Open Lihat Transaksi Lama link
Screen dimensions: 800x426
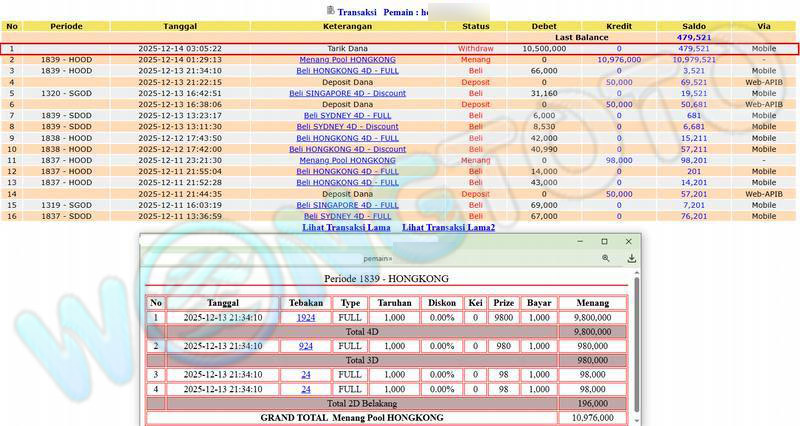tap(347, 227)
